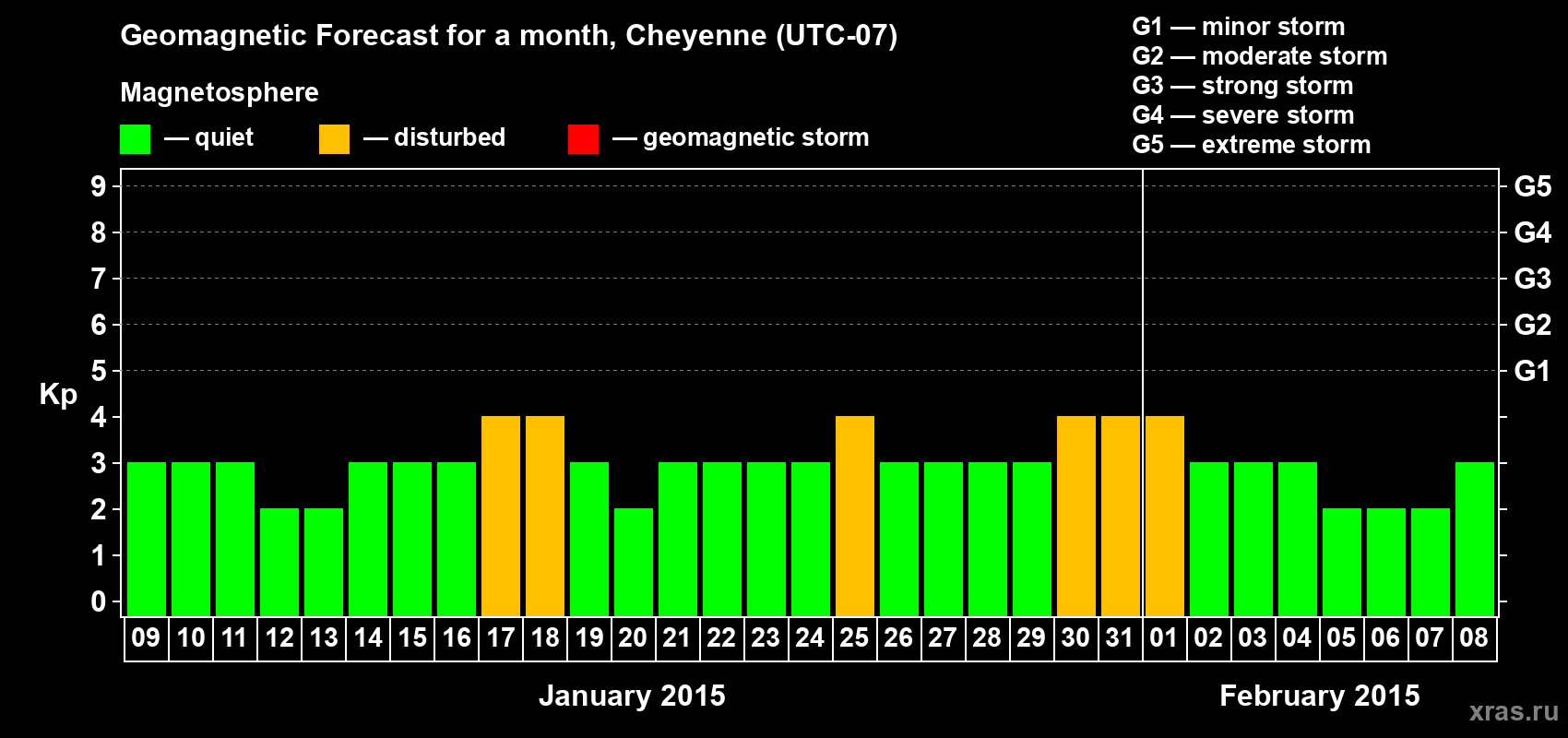Click the orange disturbed legend swatch

(x=334, y=139)
